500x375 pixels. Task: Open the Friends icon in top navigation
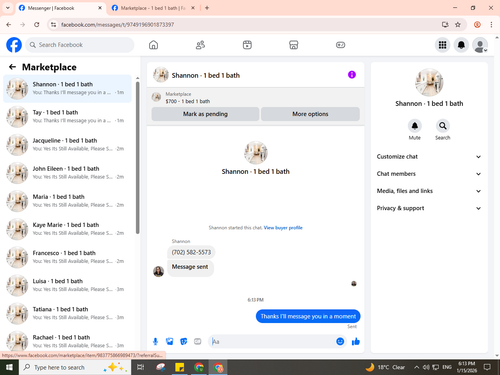(x=200, y=45)
